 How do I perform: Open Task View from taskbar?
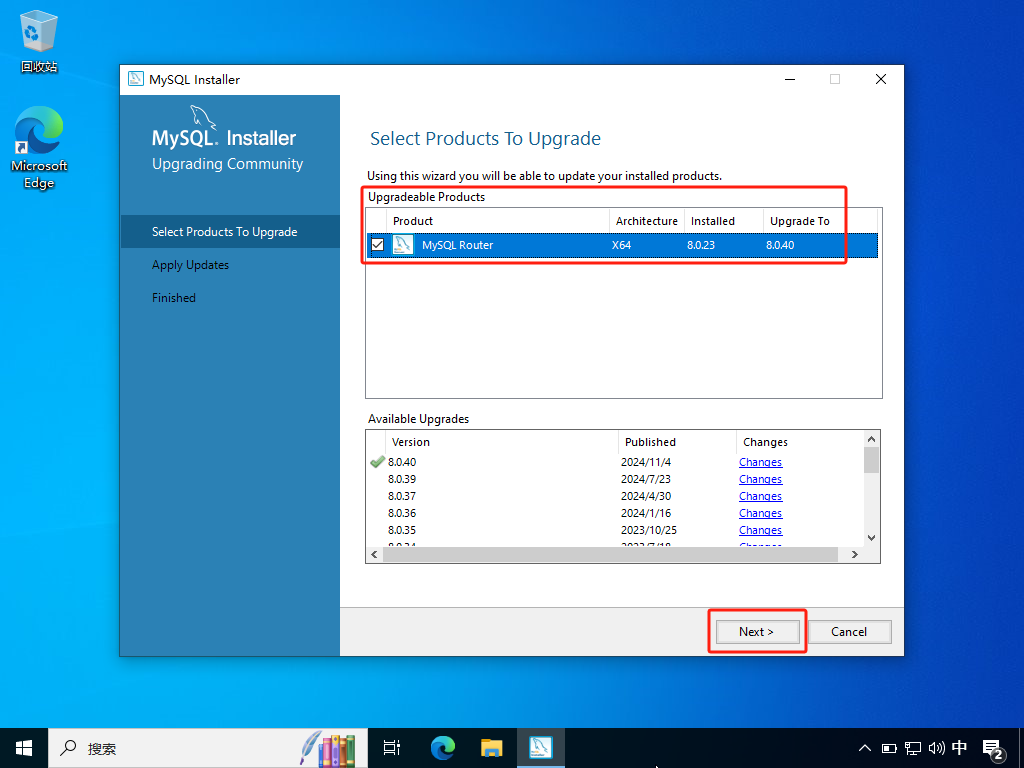tap(392, 747)
